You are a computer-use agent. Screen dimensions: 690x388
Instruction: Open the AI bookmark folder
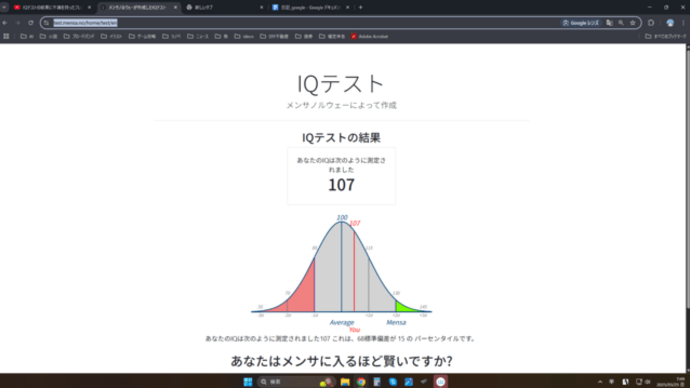27,37
